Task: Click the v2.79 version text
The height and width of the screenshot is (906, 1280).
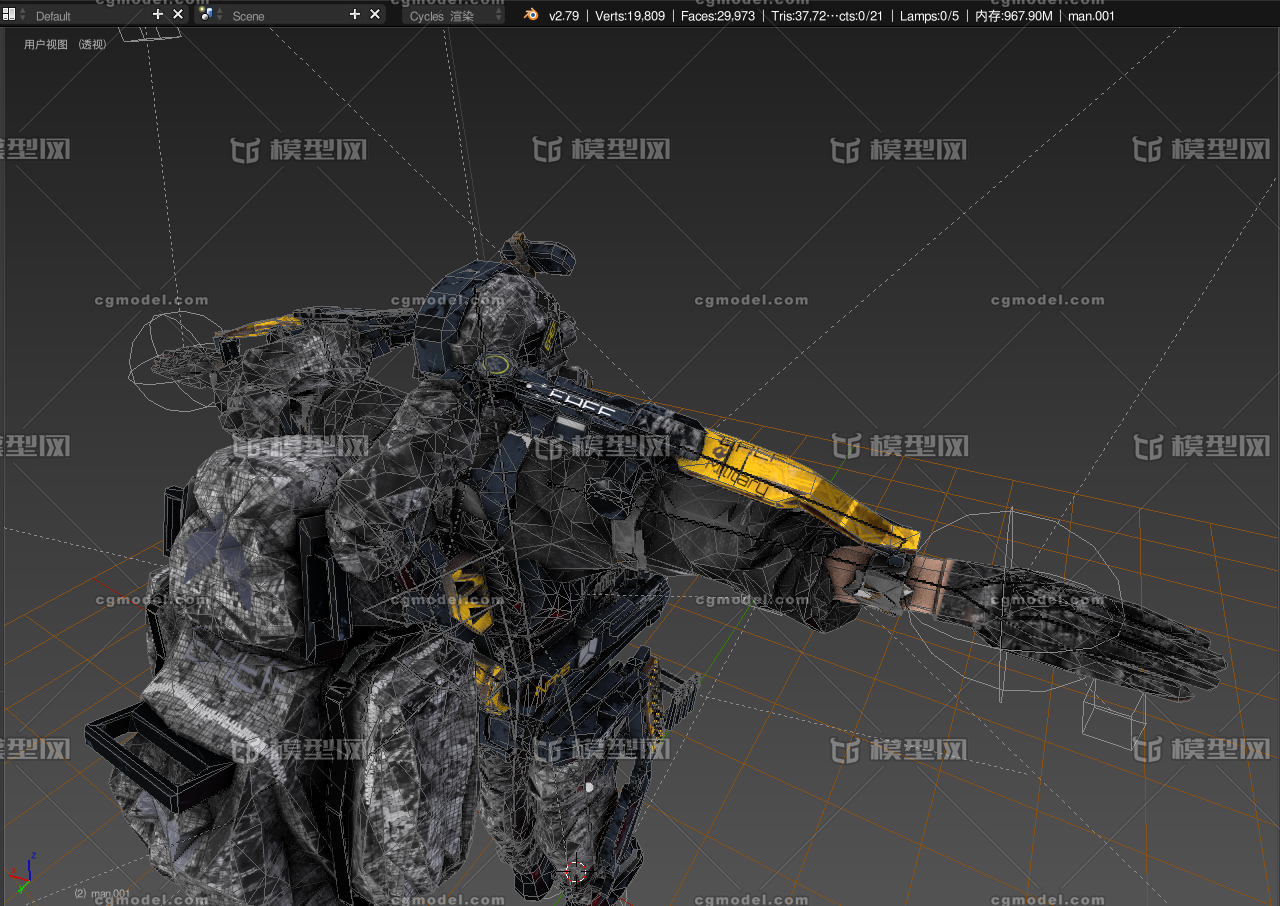Action: click(566, 16)
